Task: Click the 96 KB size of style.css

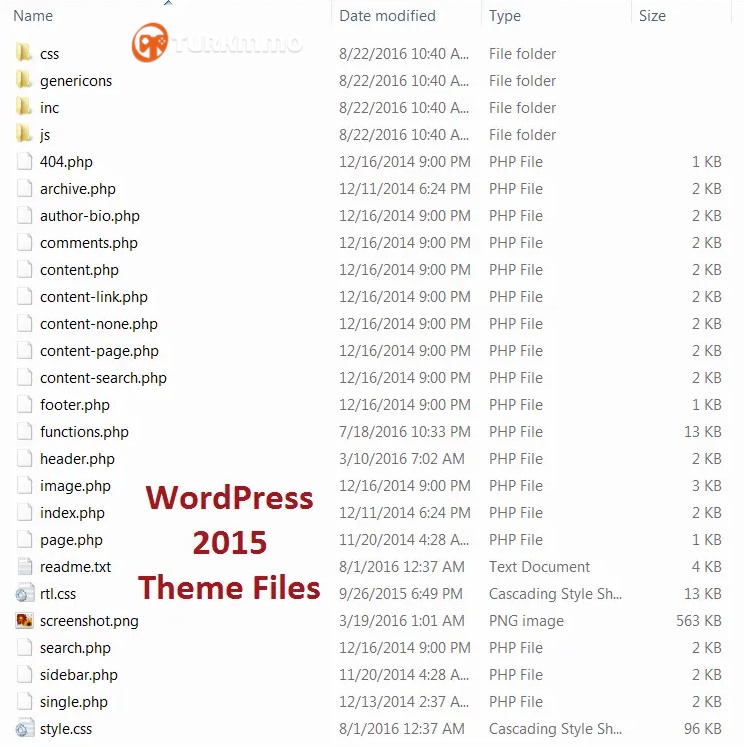Action: coord(703,728)
